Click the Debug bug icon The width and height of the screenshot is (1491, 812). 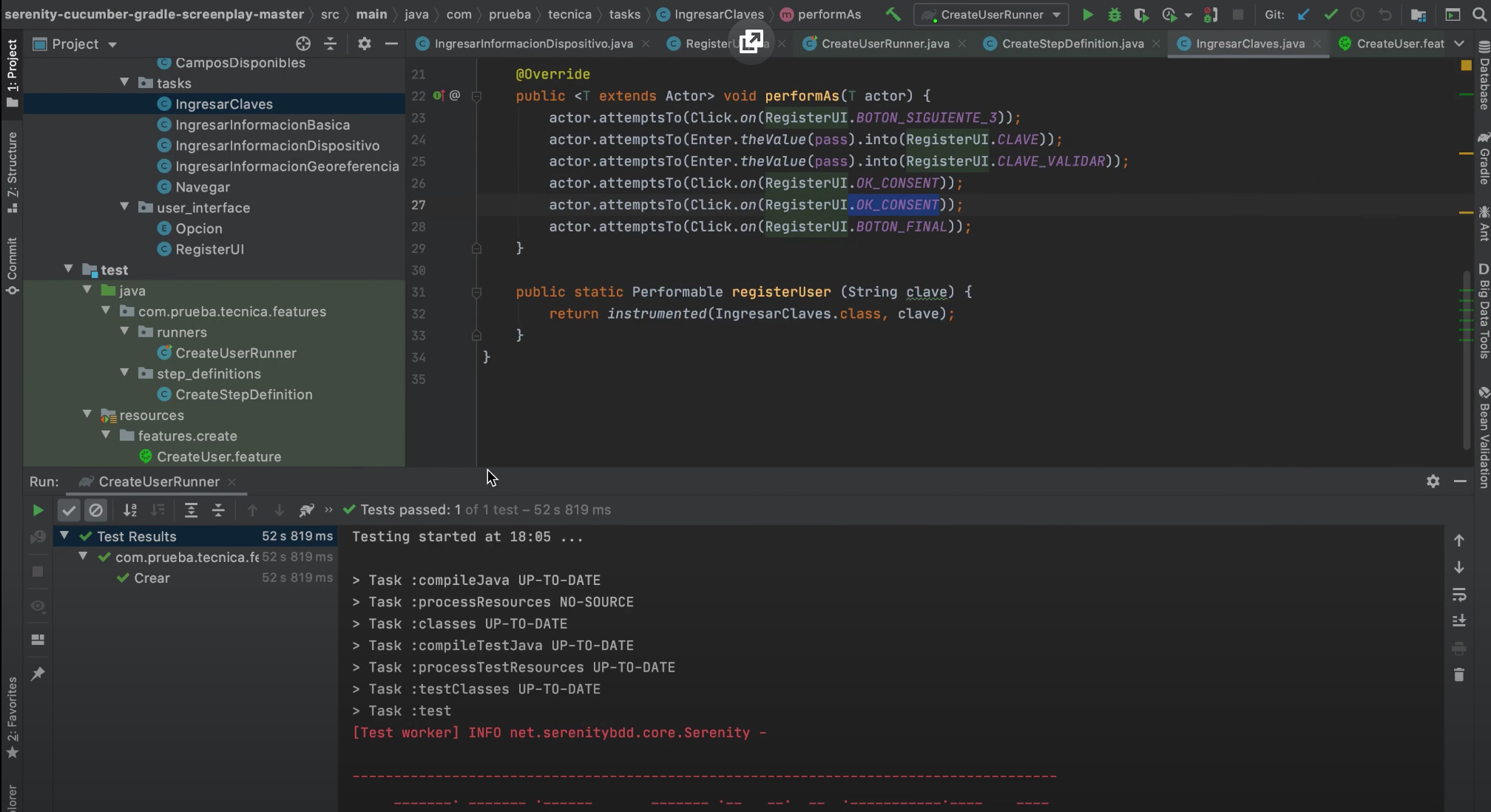[x=1114, y=15]
